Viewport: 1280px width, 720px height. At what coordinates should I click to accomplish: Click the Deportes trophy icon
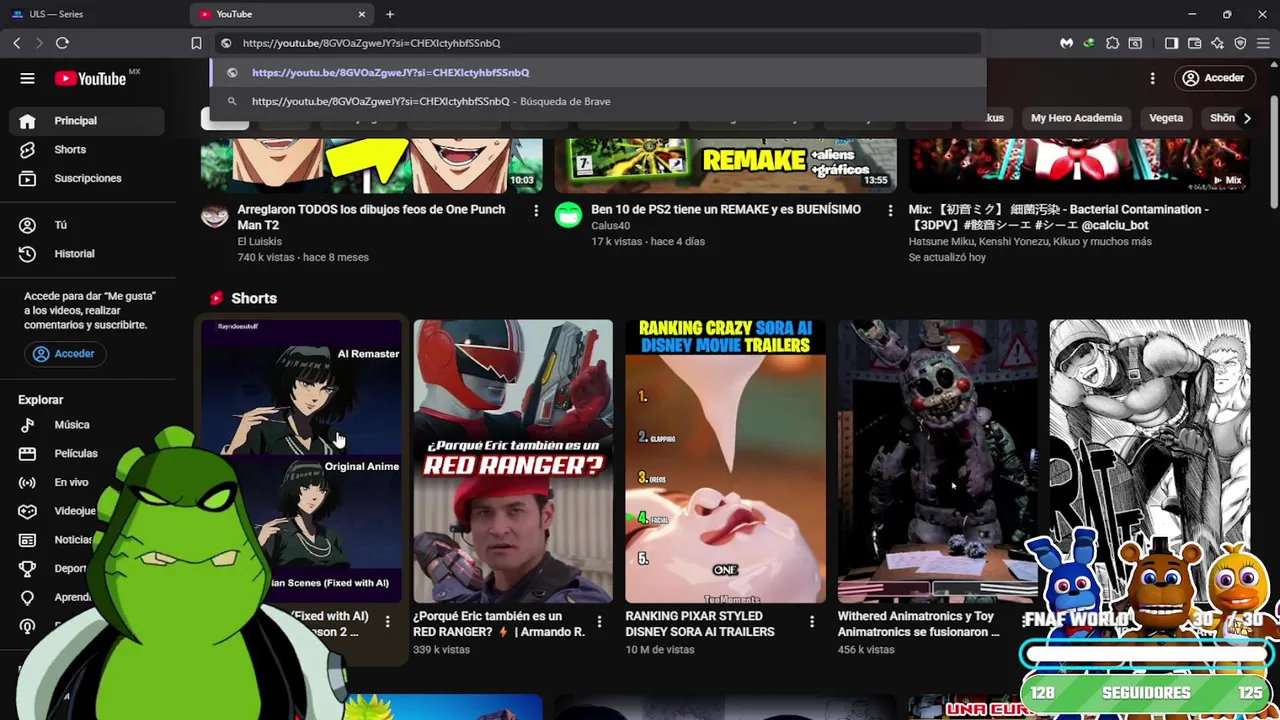(28, 569)
